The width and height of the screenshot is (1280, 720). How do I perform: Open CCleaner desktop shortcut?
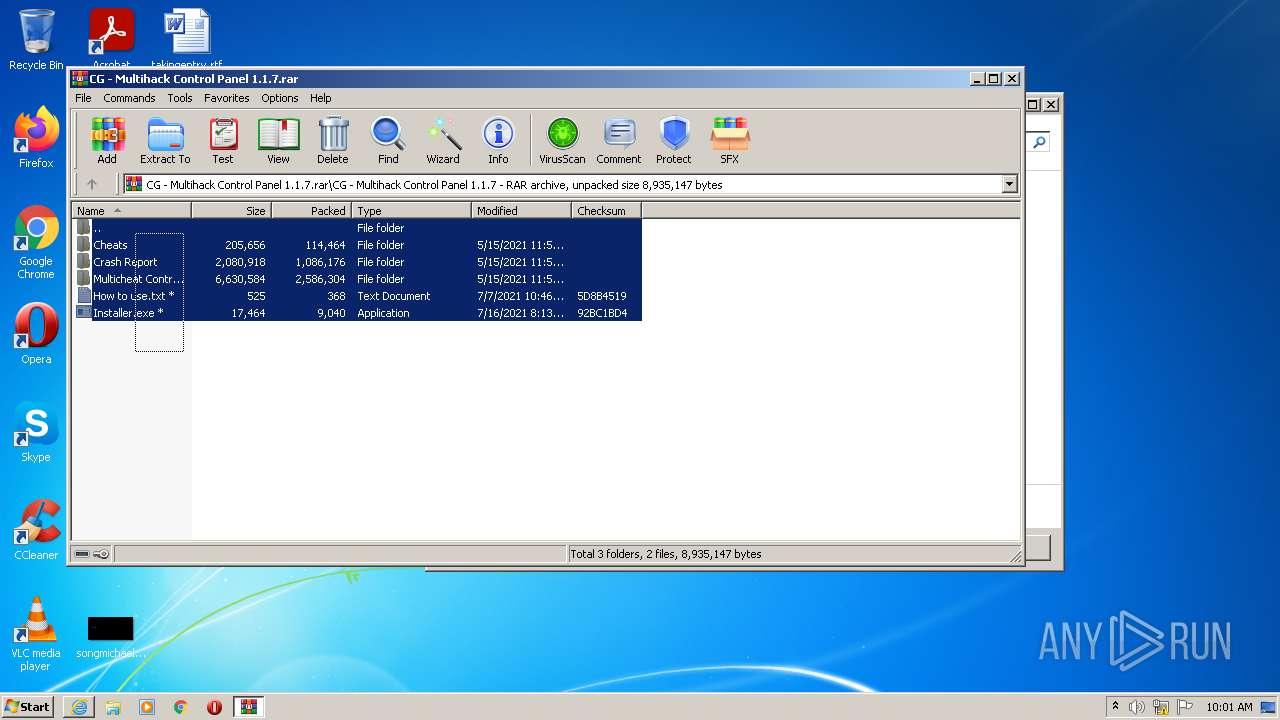pyautogui.click(x=36, y=530)
